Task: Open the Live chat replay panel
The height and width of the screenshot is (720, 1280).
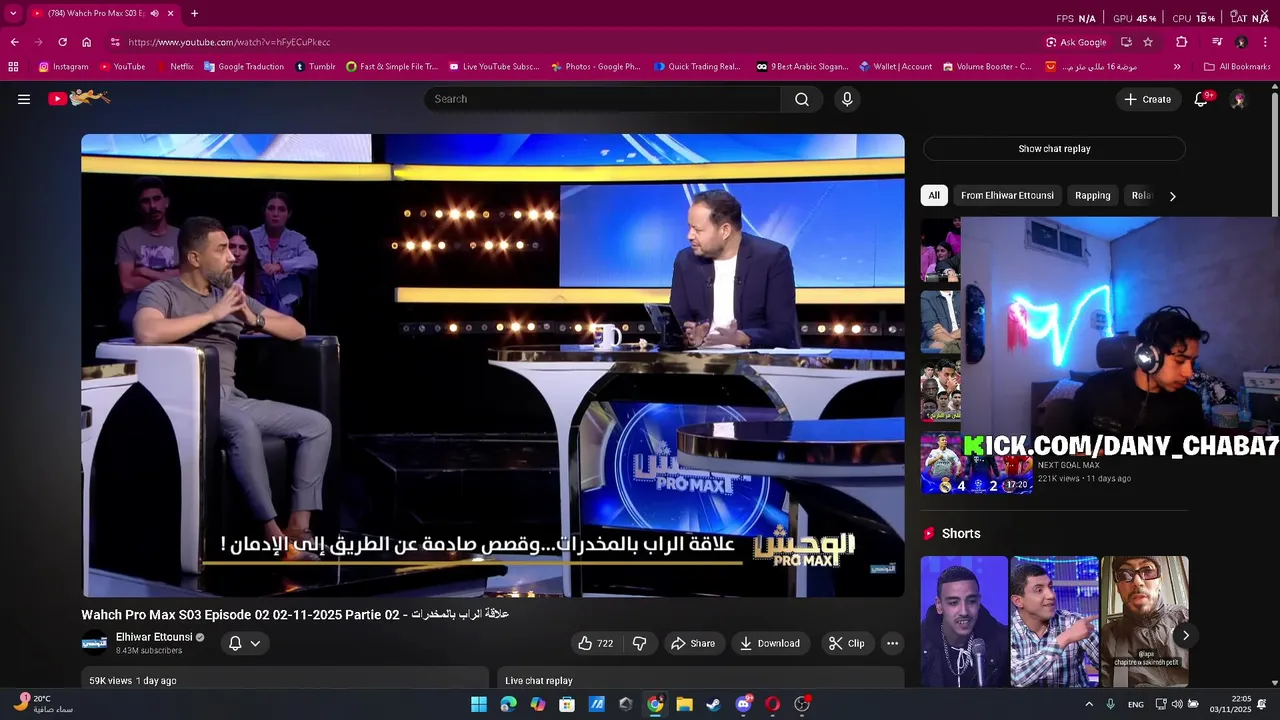Action: pyautogui.click(x=700, y=679)
